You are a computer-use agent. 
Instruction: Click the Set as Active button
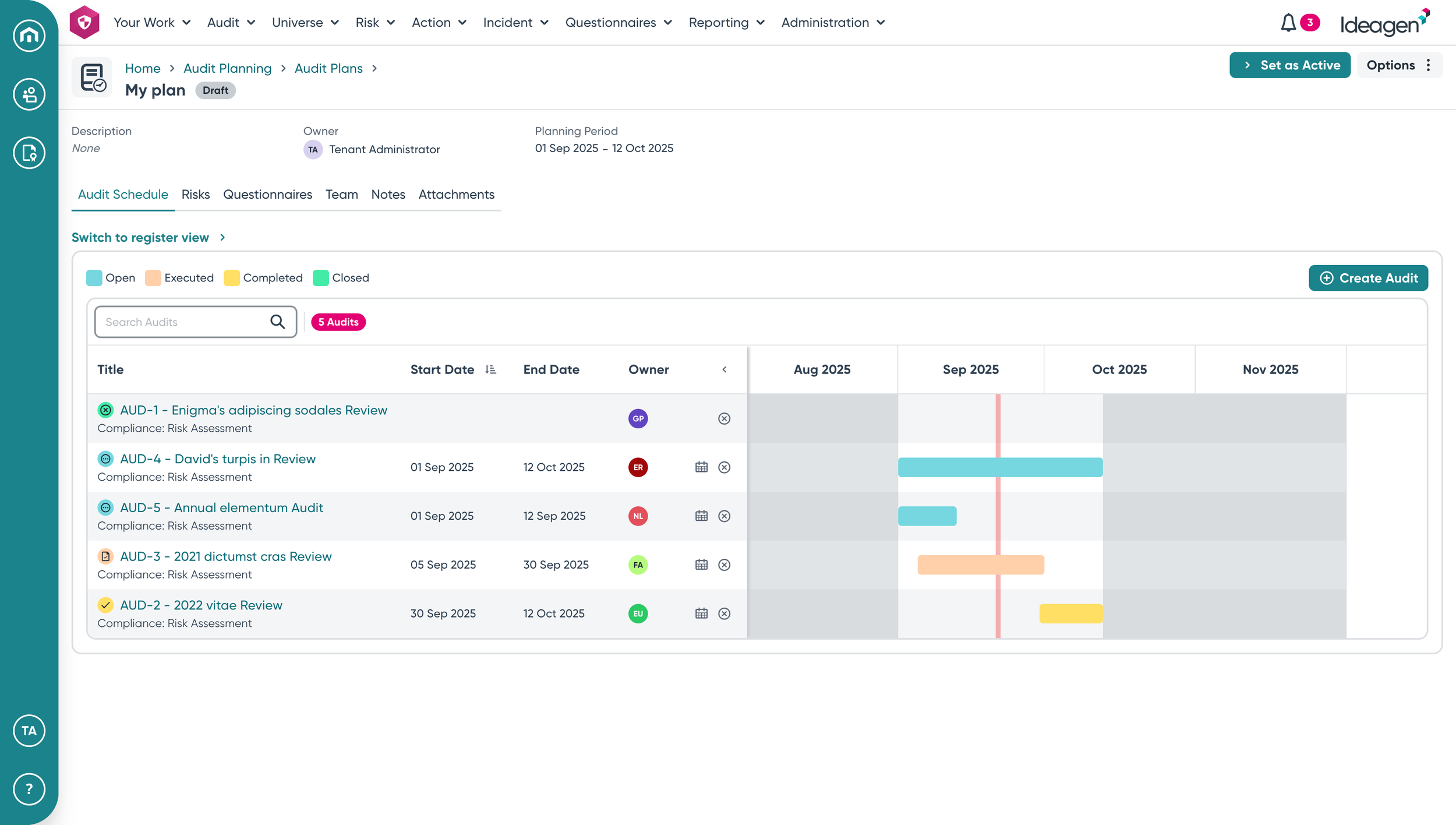click(x=1289, y=65)
